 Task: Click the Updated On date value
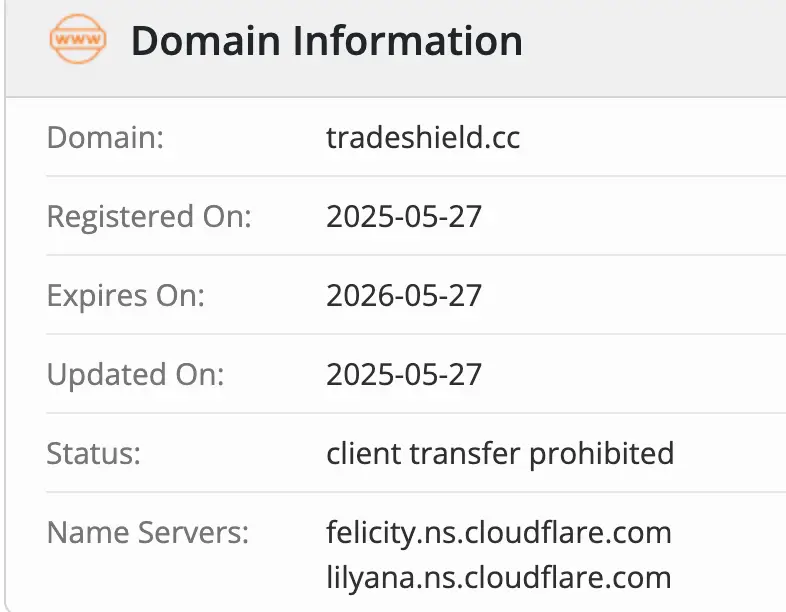click(x=404, y=374)
